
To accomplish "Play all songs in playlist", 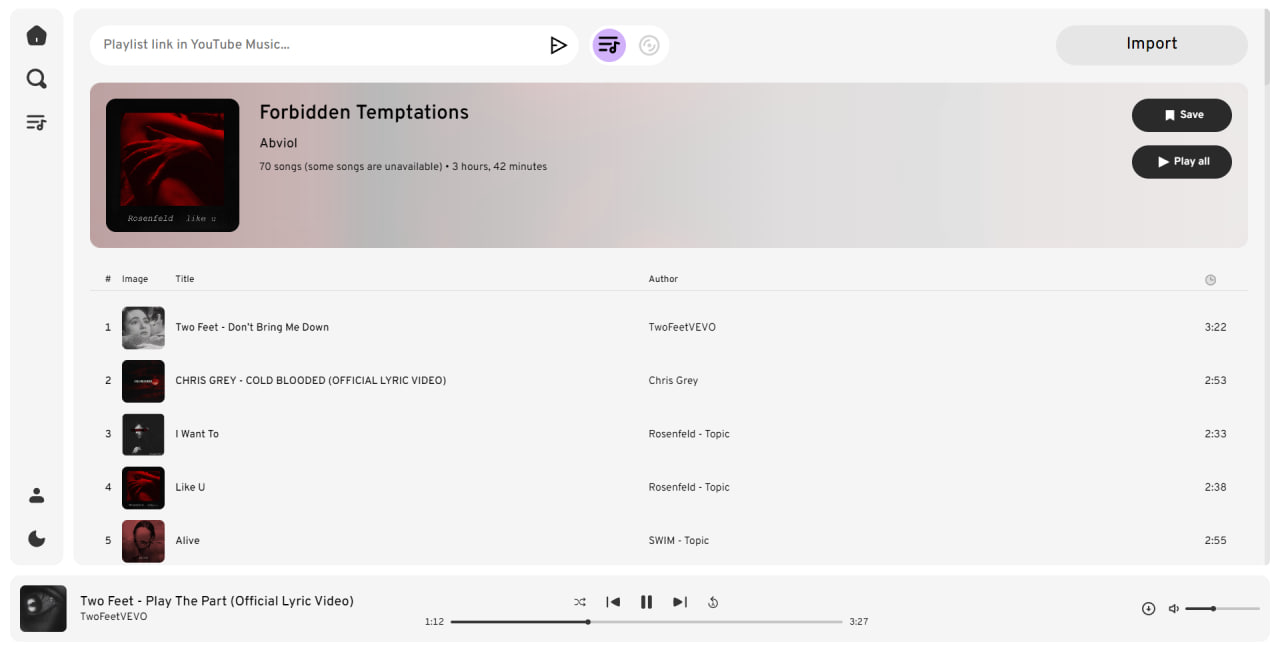I will (1182, 162).
